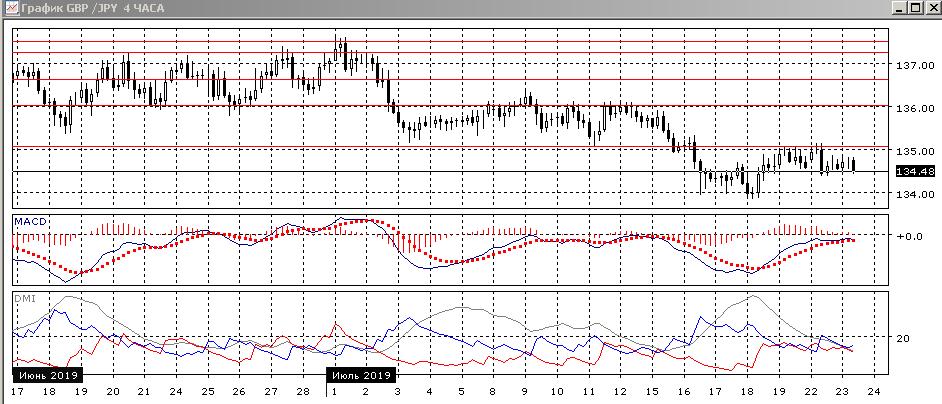This screenshot has height=404, width=942.
Task: Click the 134.00 price axis label
Action: pyautogui.click(x=908, y=194)
